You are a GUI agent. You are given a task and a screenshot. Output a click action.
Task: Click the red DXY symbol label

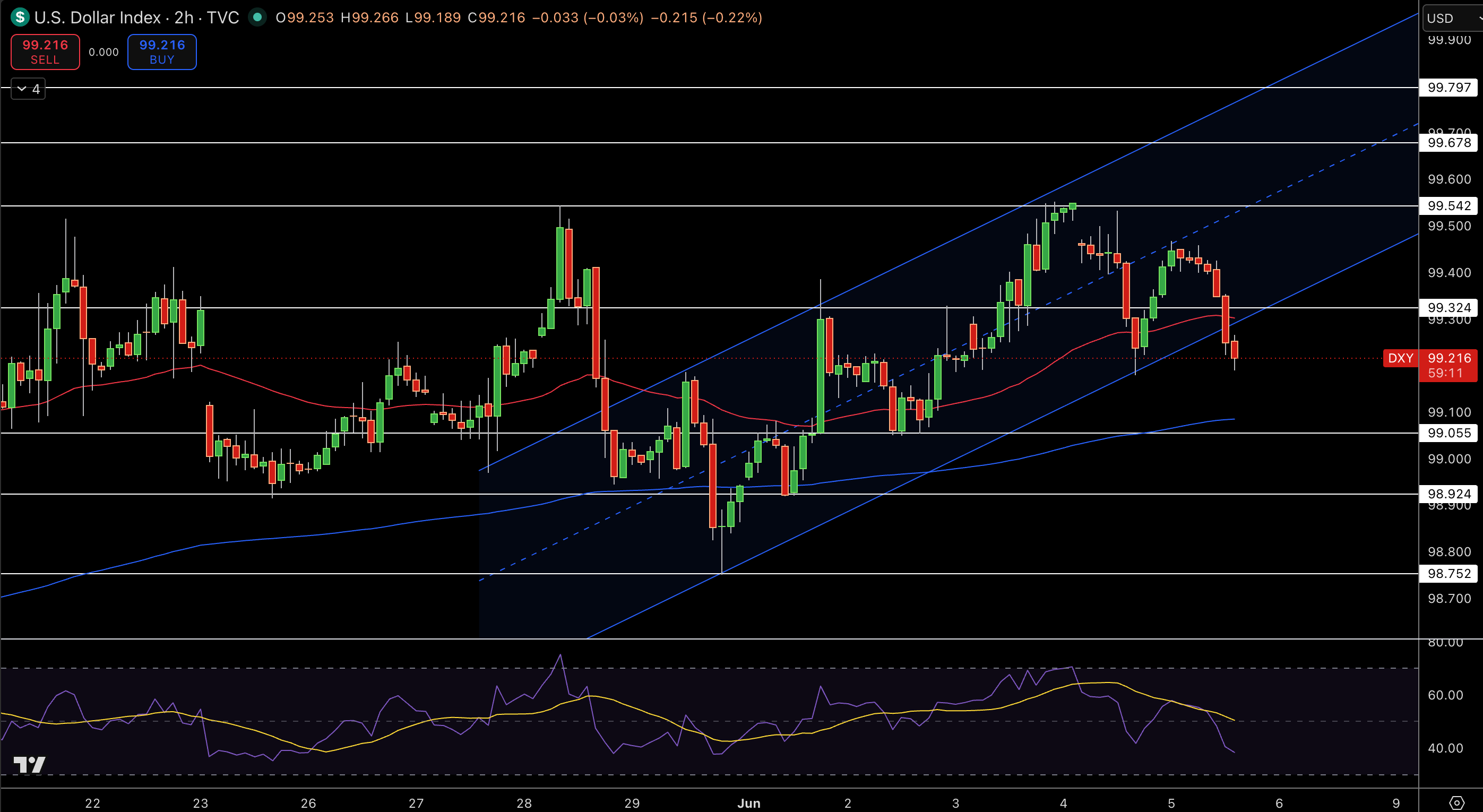tap(1401, 358)
